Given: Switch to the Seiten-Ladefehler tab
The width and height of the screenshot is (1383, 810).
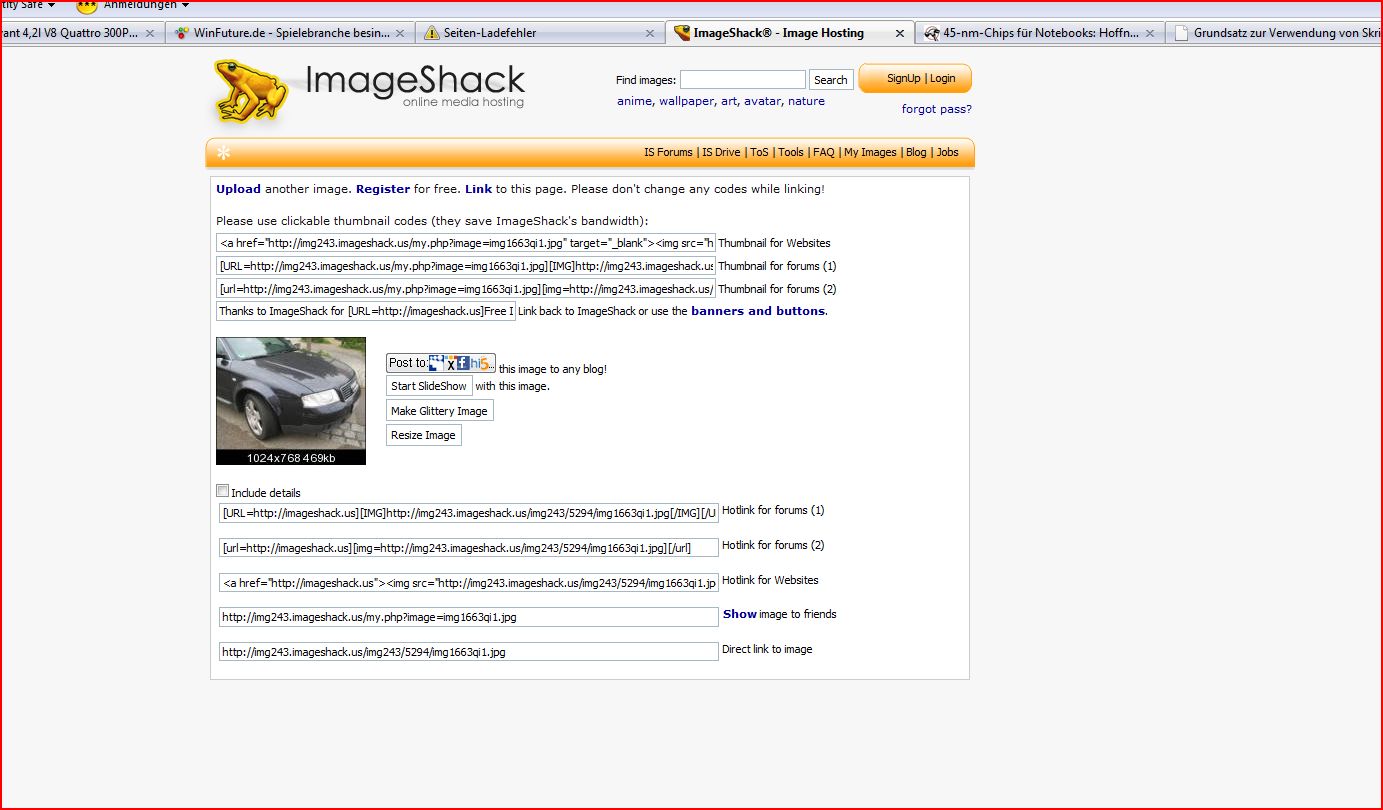Looking at the screenshot, I should coord(540,33).
